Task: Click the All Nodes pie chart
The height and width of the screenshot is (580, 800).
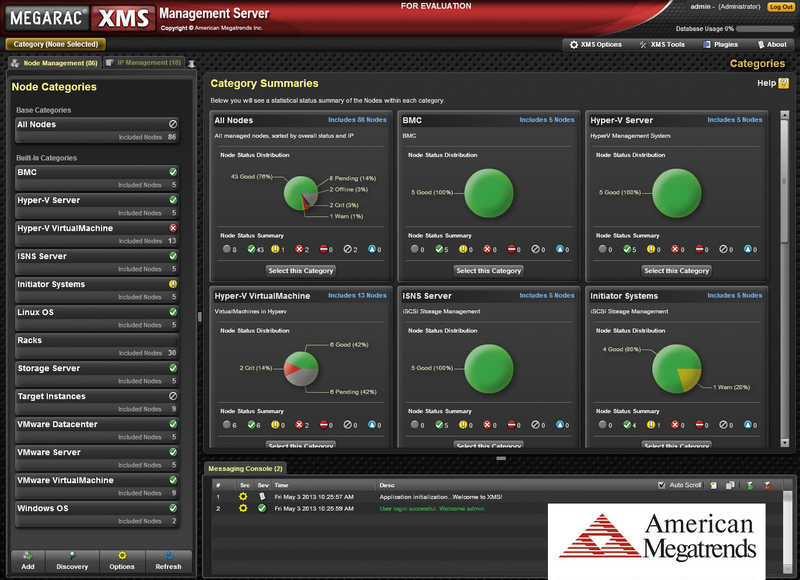Action: [x=301, y=193]
